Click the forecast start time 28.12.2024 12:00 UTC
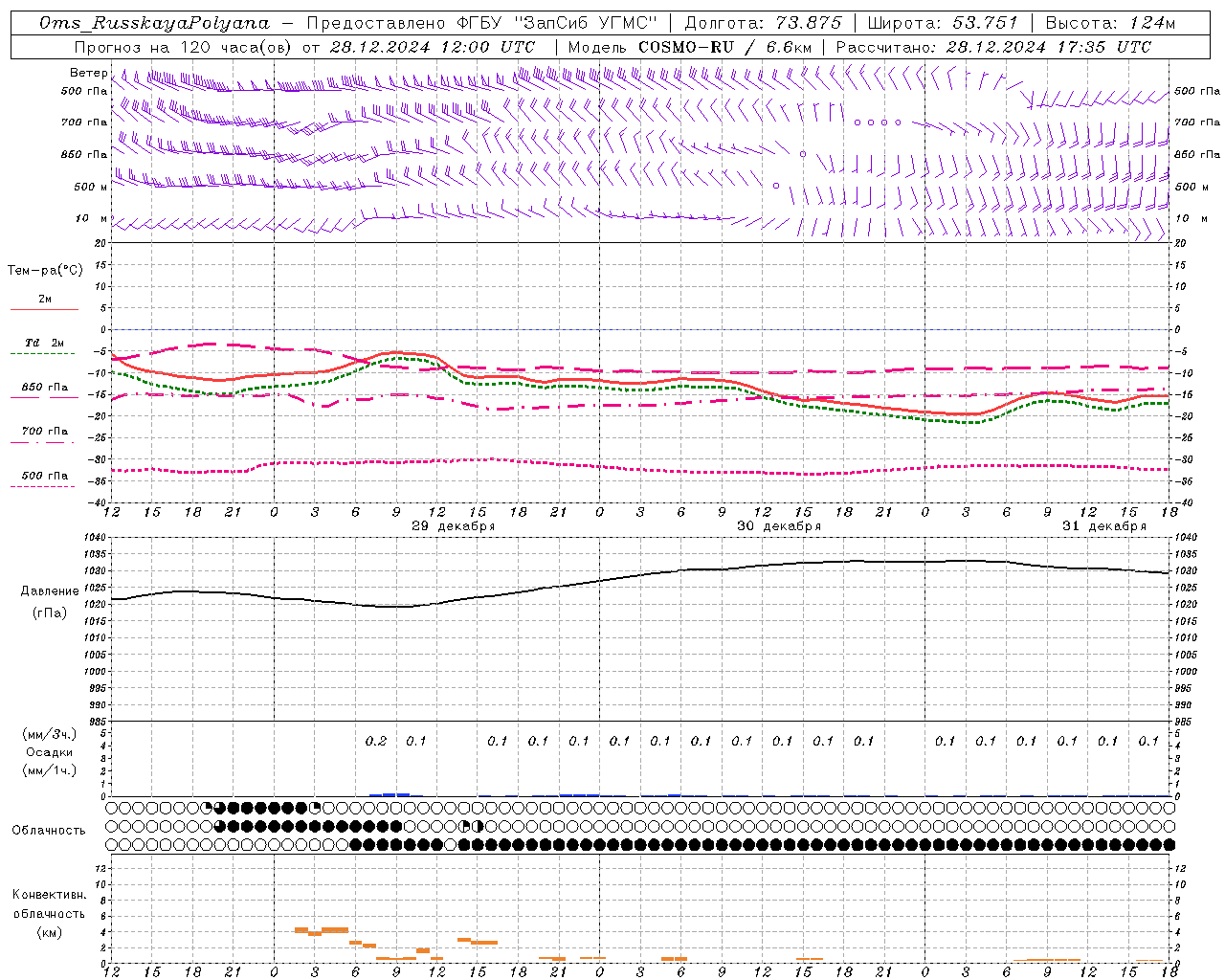1225x980 pixels. [x=433, y=47]
